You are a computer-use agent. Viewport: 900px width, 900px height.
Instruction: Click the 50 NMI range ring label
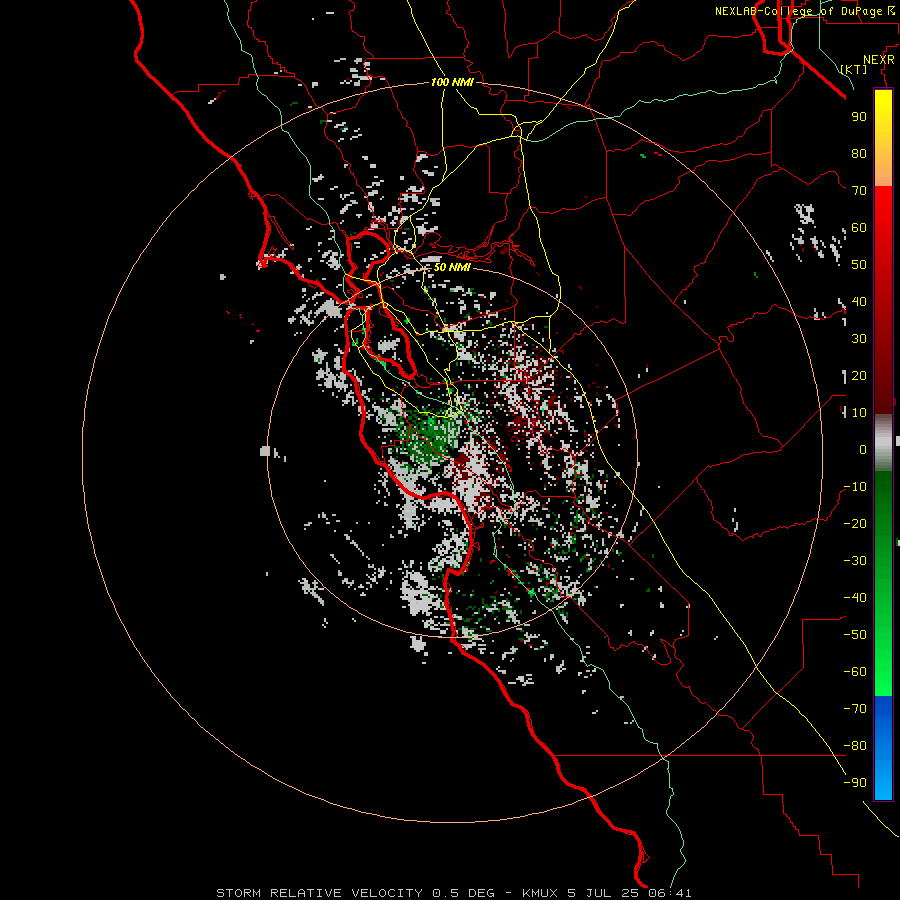pyautogui.click(x=452, y=267)
